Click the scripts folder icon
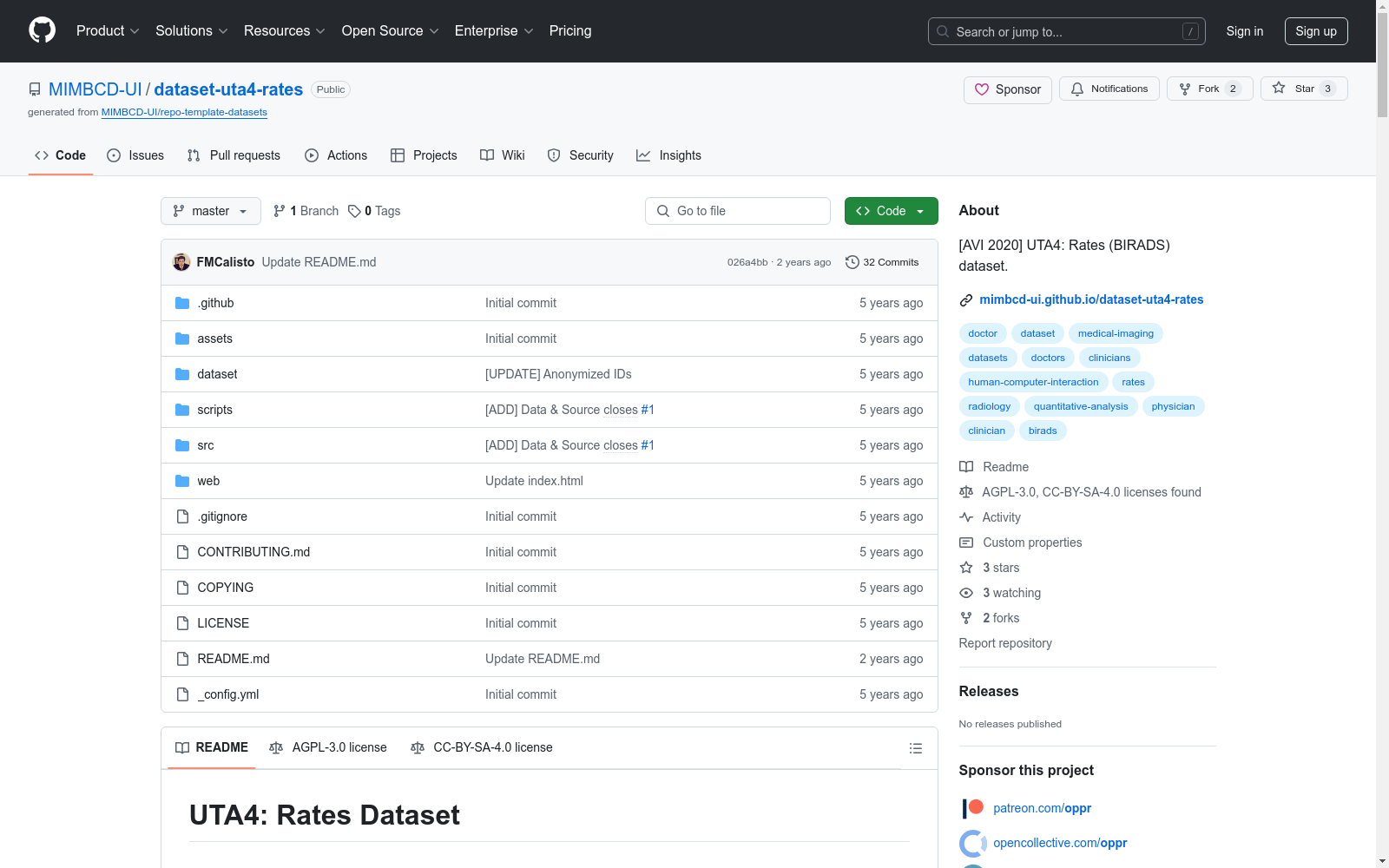The height and width of the screenshot is (868, 1389). pyautogui.click(x=182, y=410)
